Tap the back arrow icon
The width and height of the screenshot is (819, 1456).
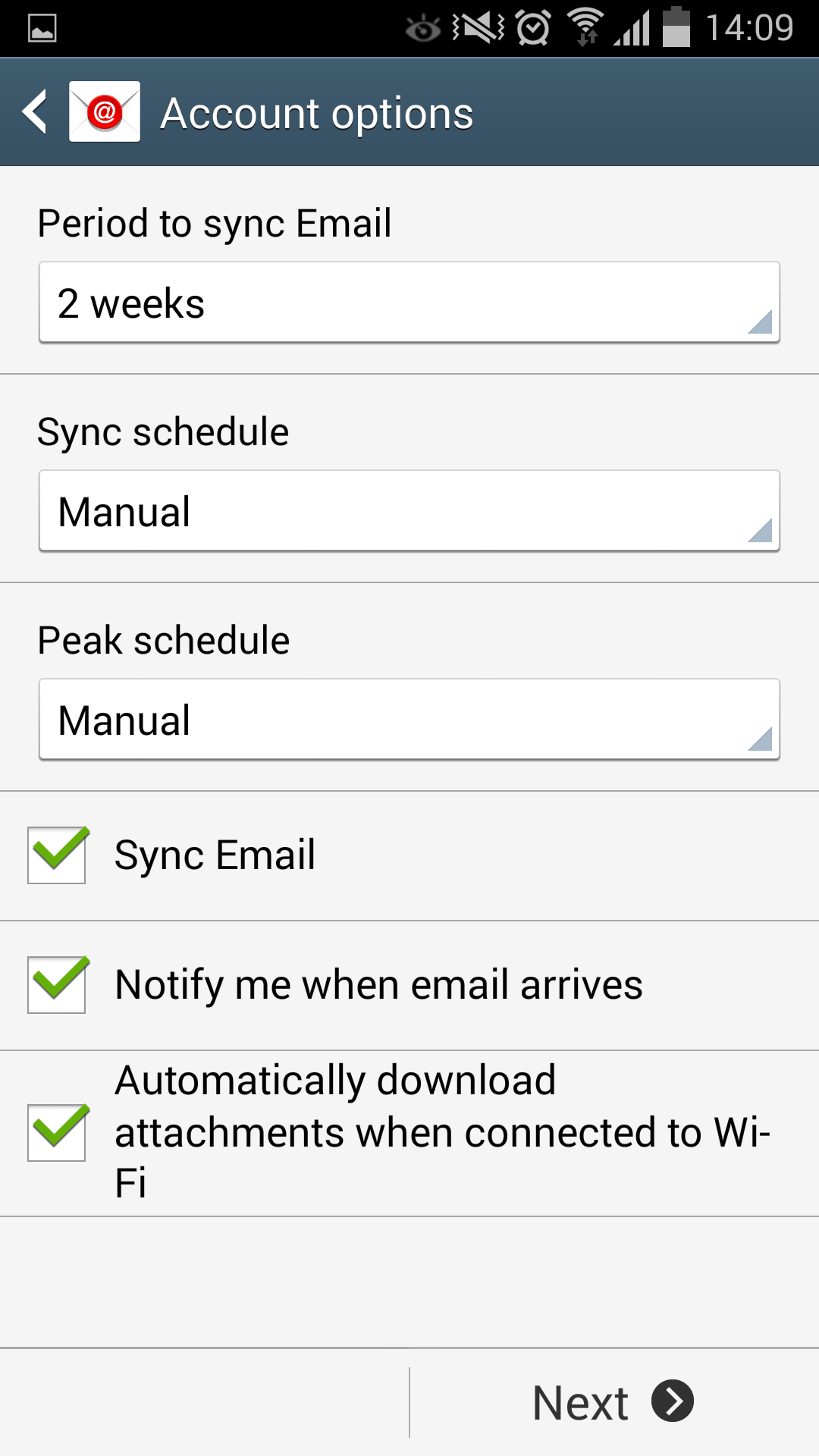[35, 112]
